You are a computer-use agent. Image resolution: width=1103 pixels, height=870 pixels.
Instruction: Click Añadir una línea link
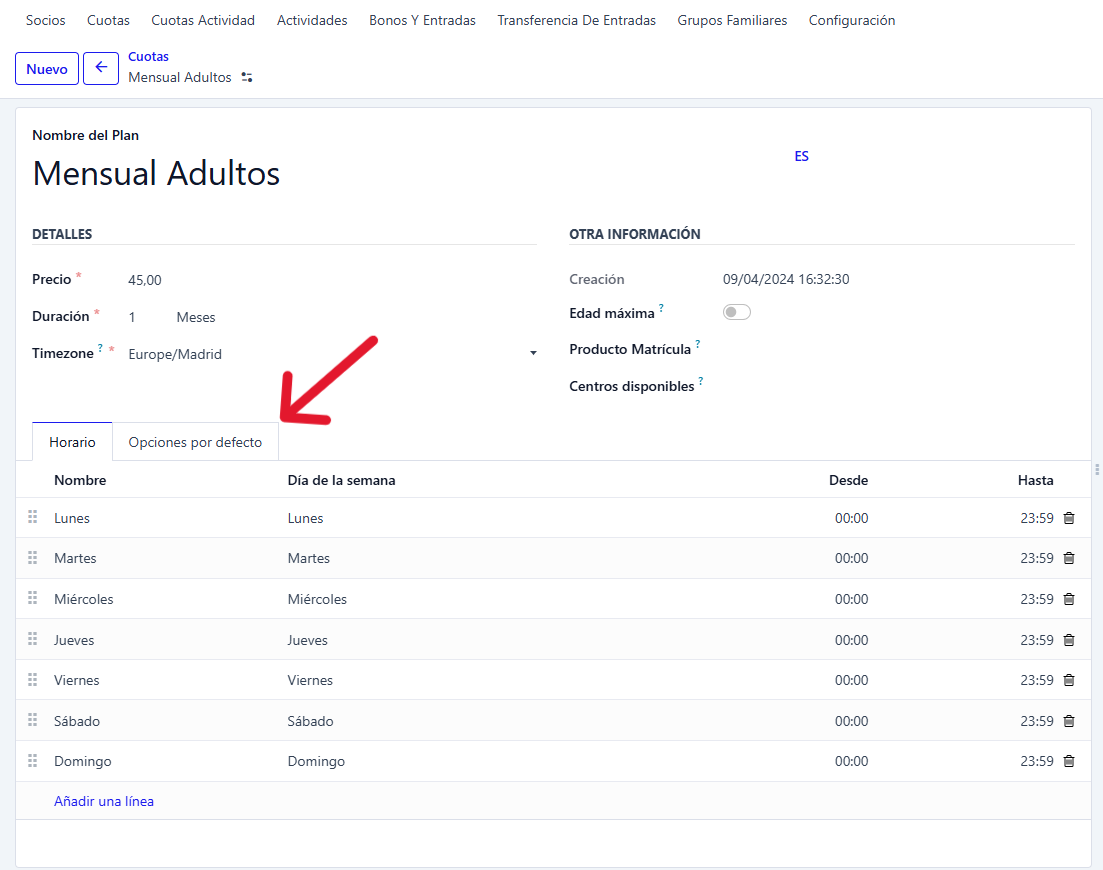tap(104, 801)
